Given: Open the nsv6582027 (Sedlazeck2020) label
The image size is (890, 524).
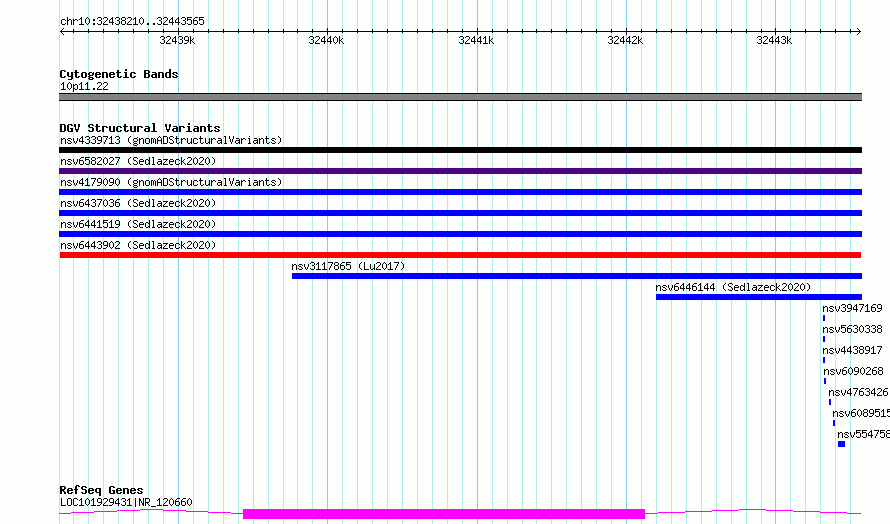Looking at the screenshot, I should click(138, 161).
